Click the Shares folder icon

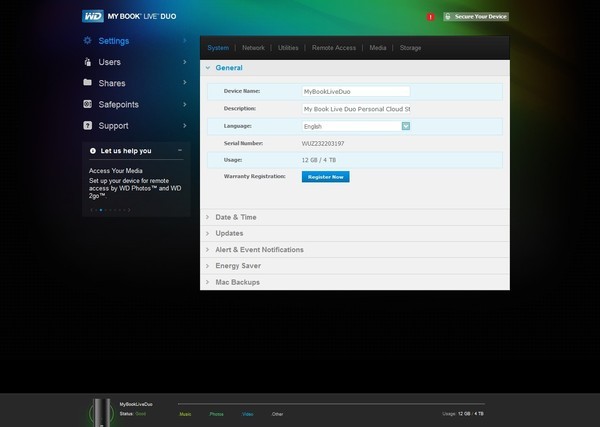click(88, 83)
